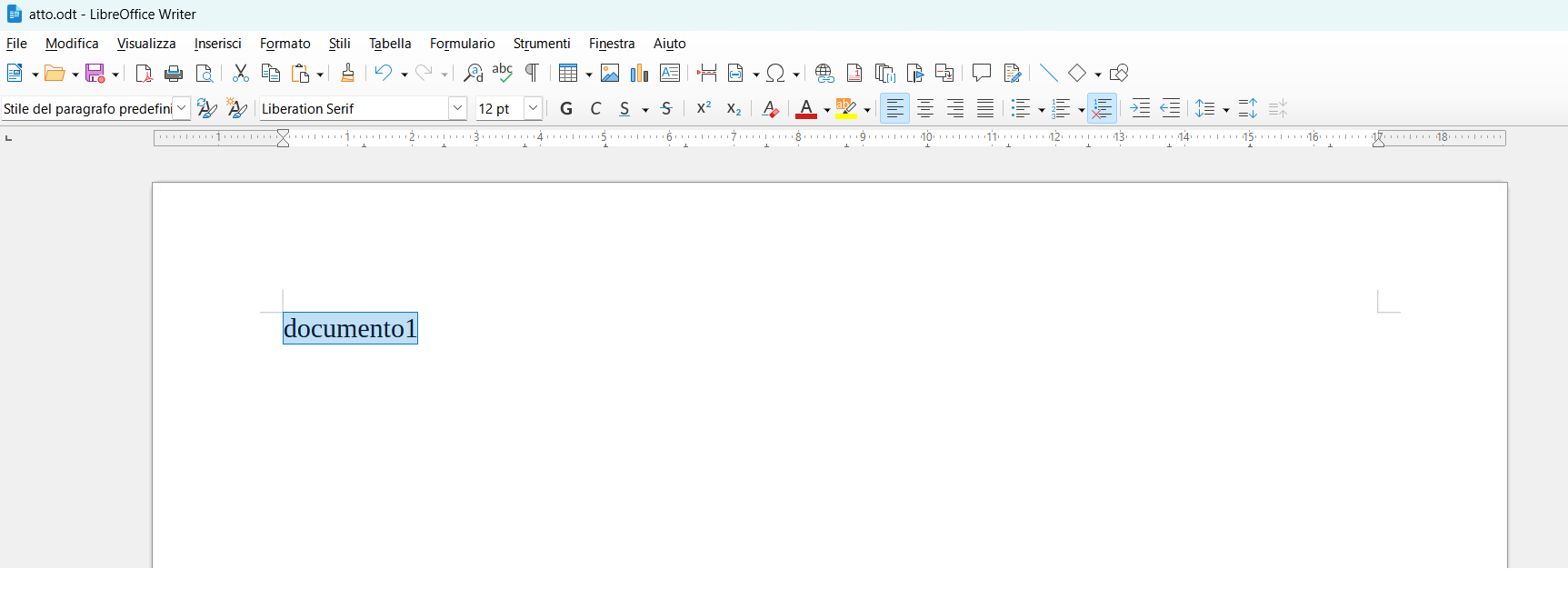Cut selection with scissors icon
The height and width of the screenshot is (589, 1568).
[241, 73]
